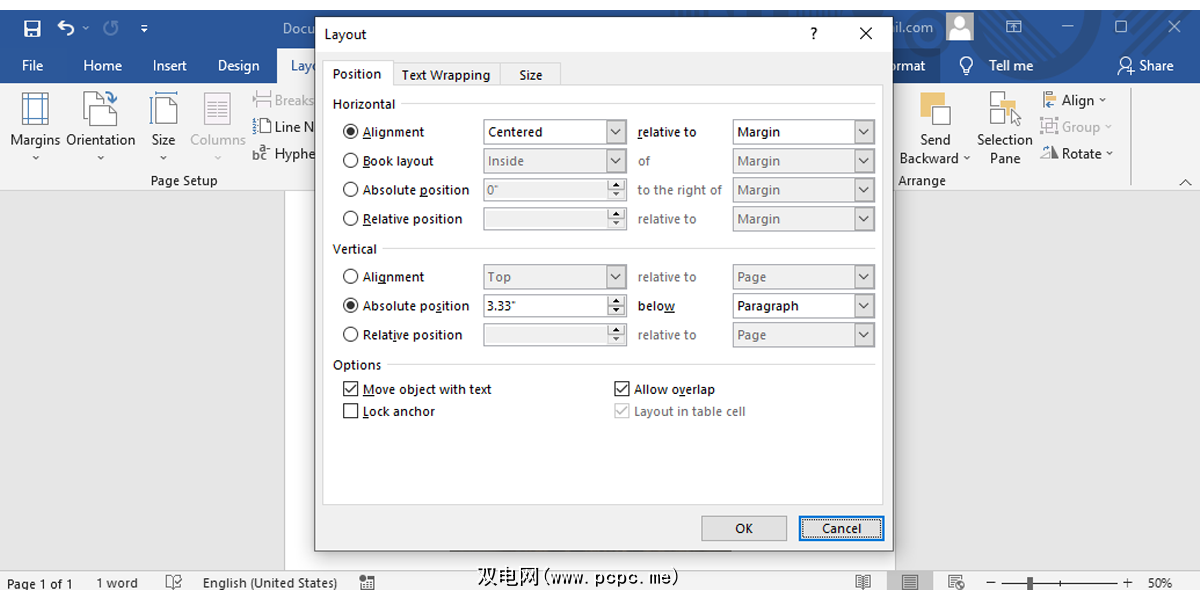Click the Save icon in title bar
The height and width of the screenshot is (600, 1200).
click(32, 28)
